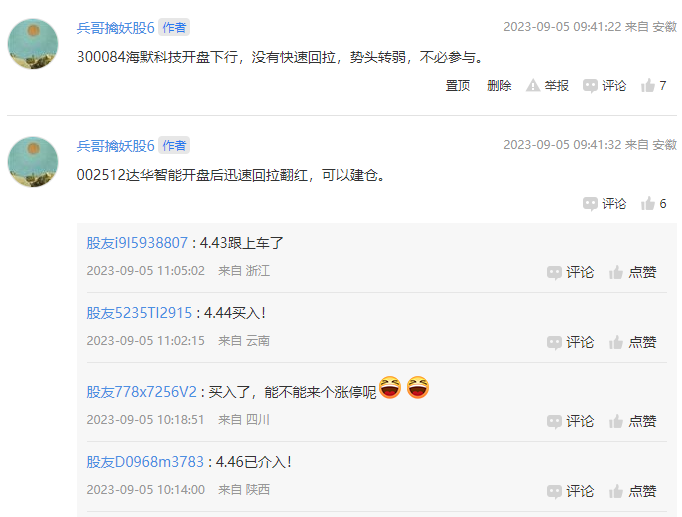Image resolution: width=682 pixels, height=517 pixels.
Task: Like 股友i9I5938807's reply with 点赞
Action: coord(632,272)
